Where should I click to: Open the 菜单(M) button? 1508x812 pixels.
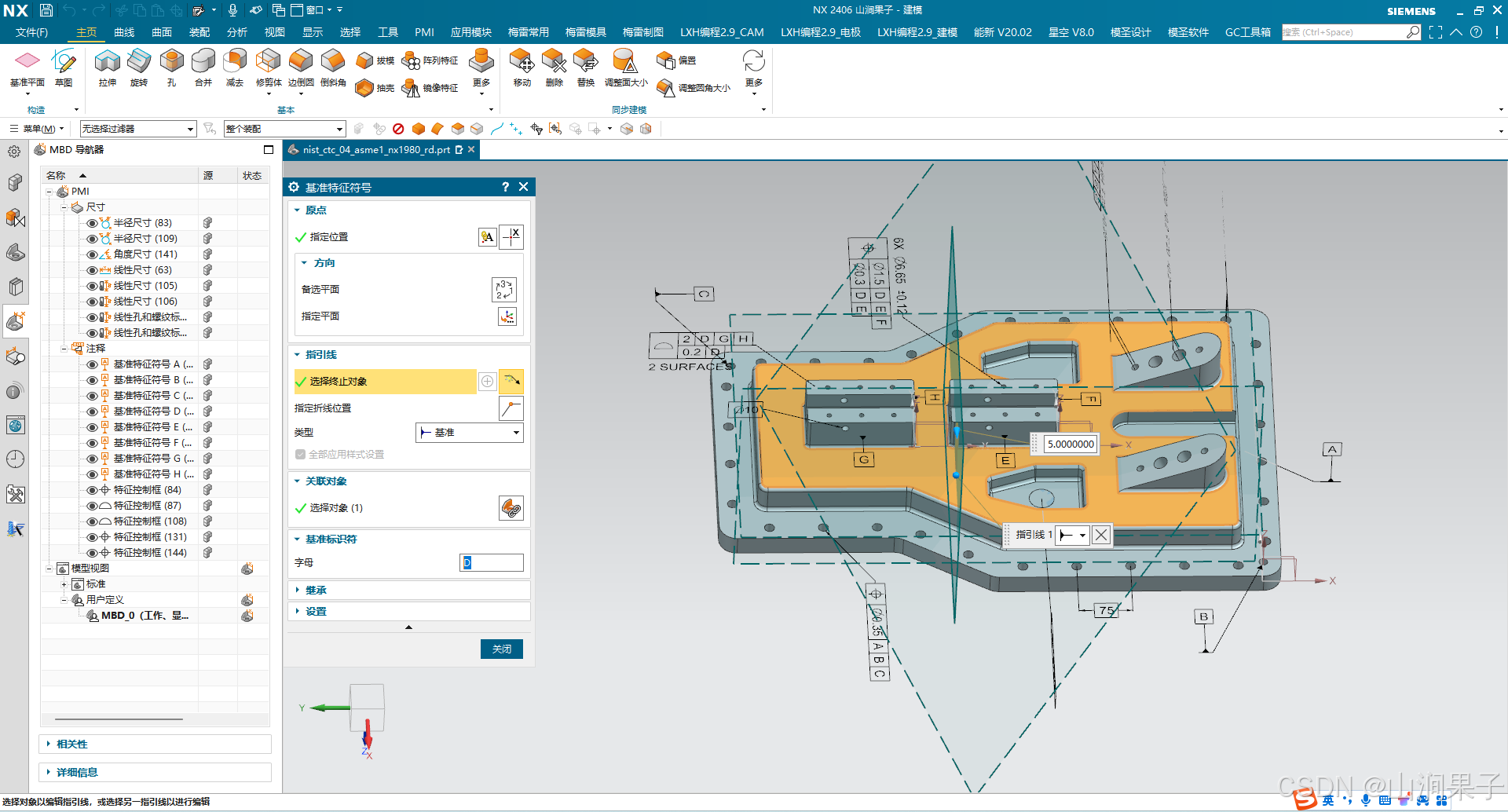point(36,129)
